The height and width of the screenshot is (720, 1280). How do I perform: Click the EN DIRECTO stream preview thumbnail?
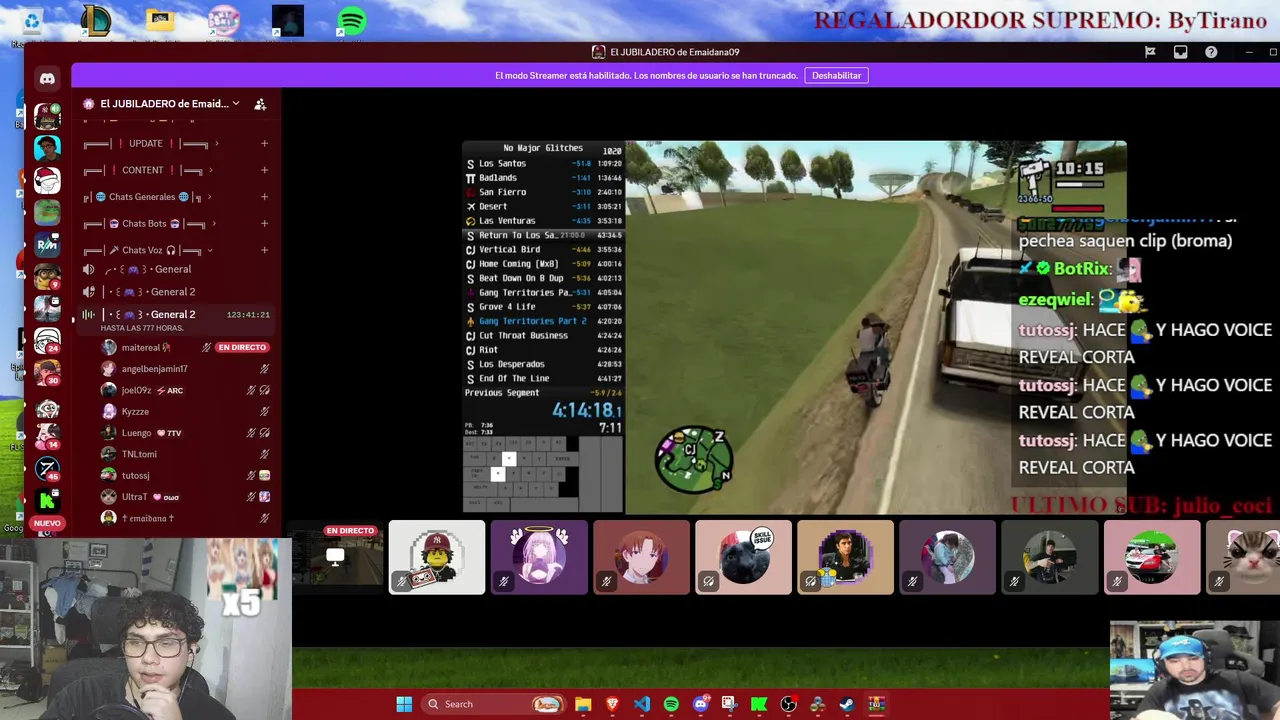click(337, 558)
